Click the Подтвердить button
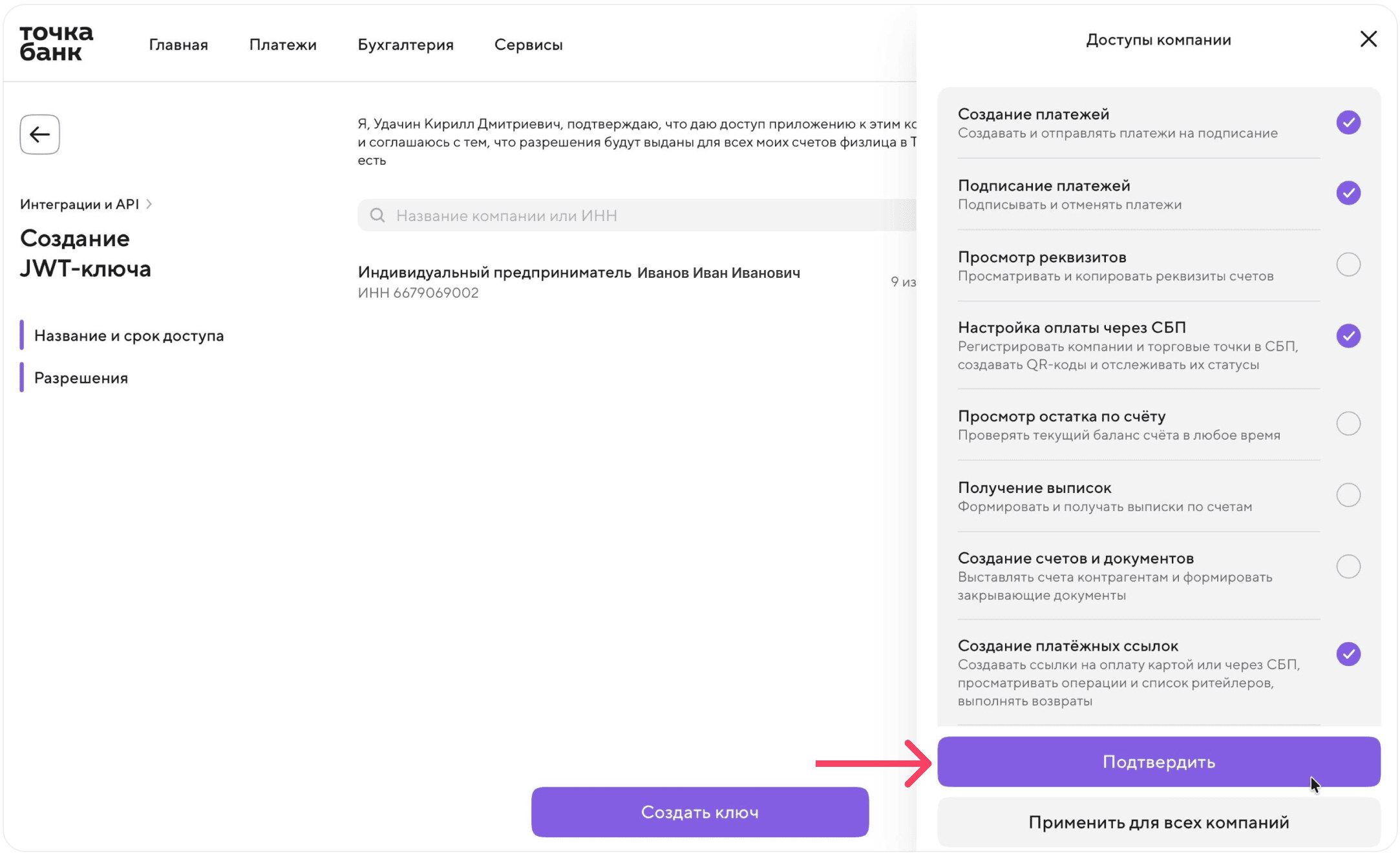Screen dimensions: 1400x856 (1159, 762)
